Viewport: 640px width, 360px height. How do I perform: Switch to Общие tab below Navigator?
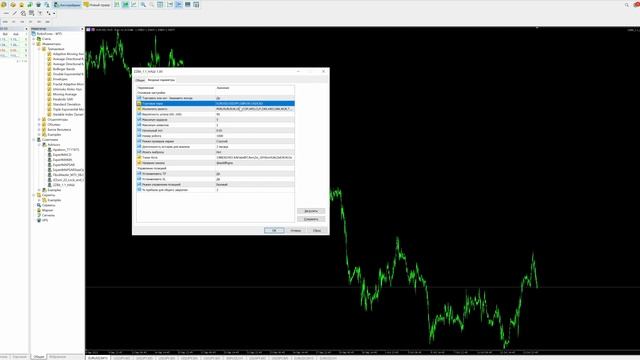[39, 357]
